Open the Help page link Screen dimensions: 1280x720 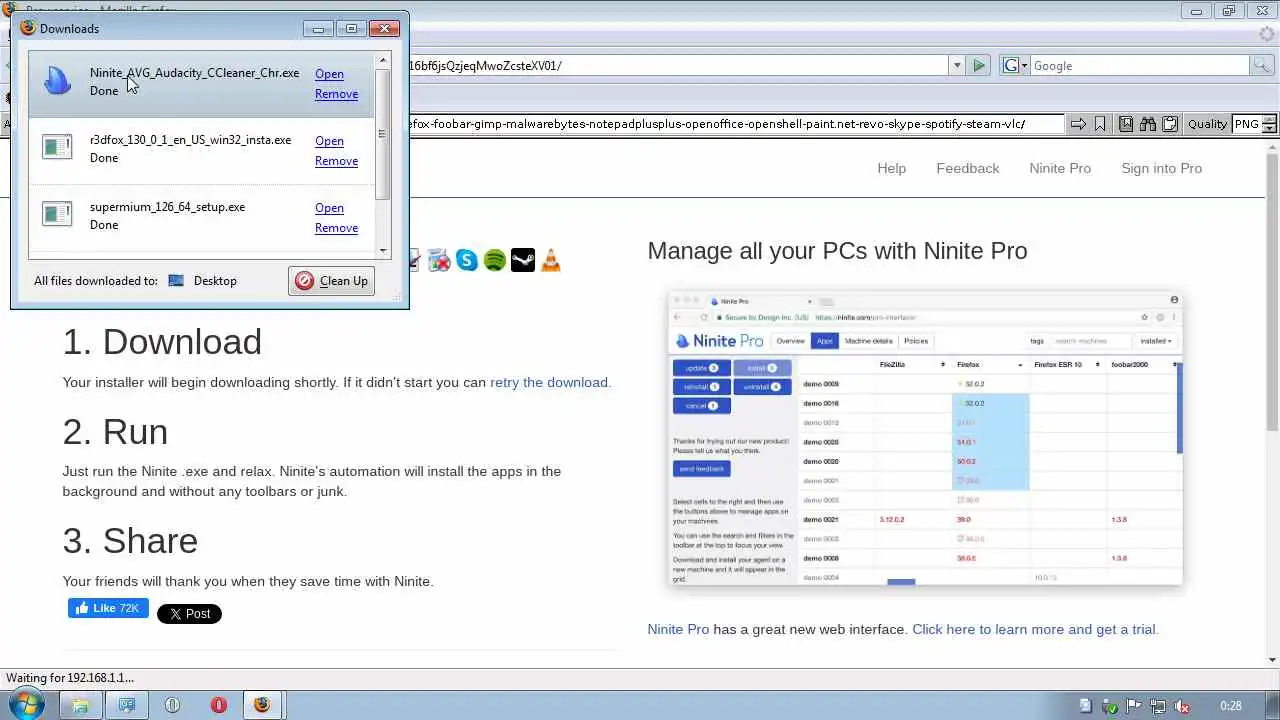(x=891, y=168)
